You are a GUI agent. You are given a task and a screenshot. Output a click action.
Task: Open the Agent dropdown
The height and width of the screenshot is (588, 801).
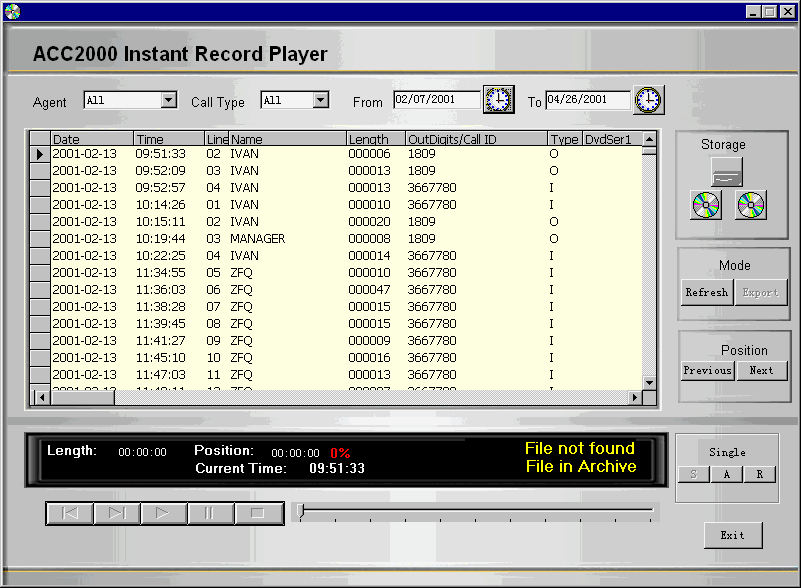[x=169, y=100]
